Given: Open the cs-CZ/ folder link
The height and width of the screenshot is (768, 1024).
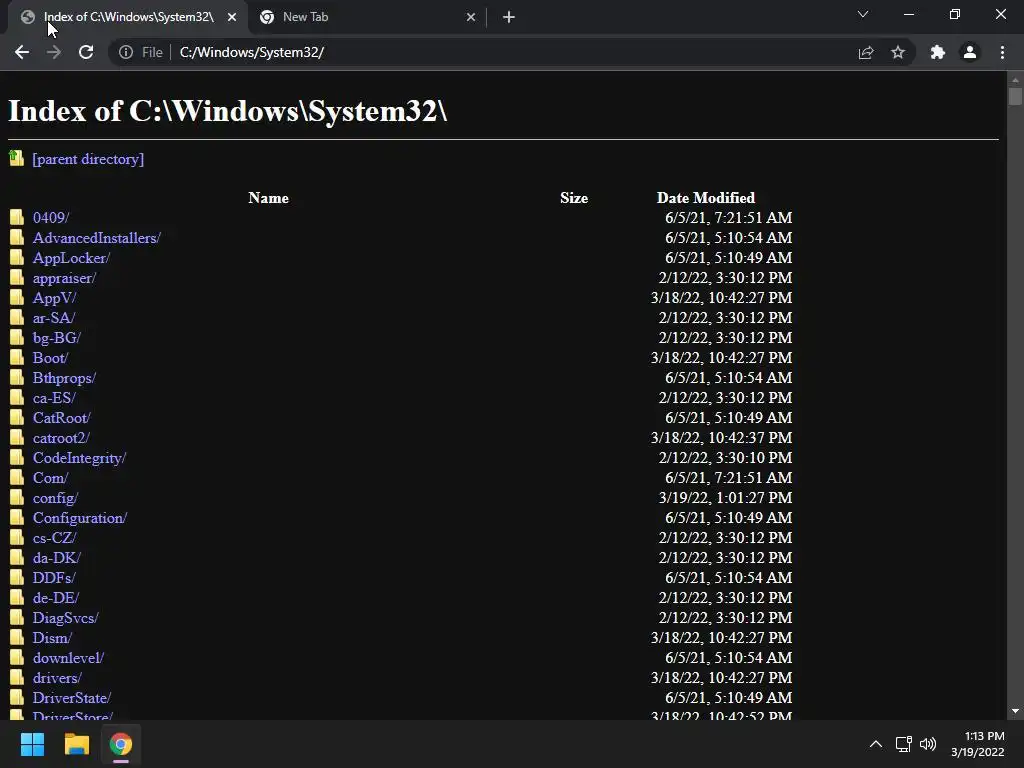Looking at the screenshot, I should pyautogui.click(x=54, y=537).
